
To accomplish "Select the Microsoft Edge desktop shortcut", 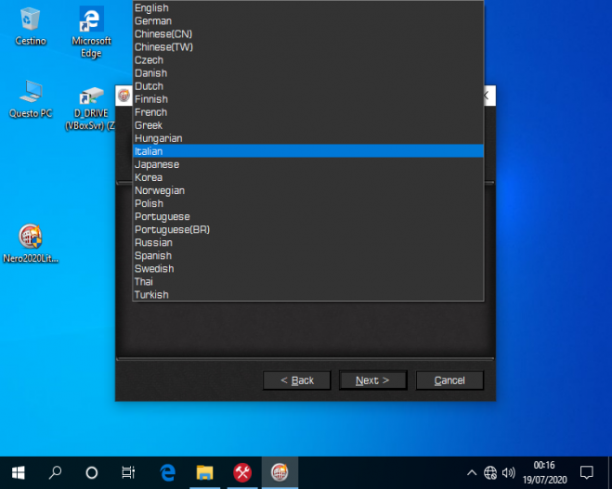I will (x=91, y=32).
